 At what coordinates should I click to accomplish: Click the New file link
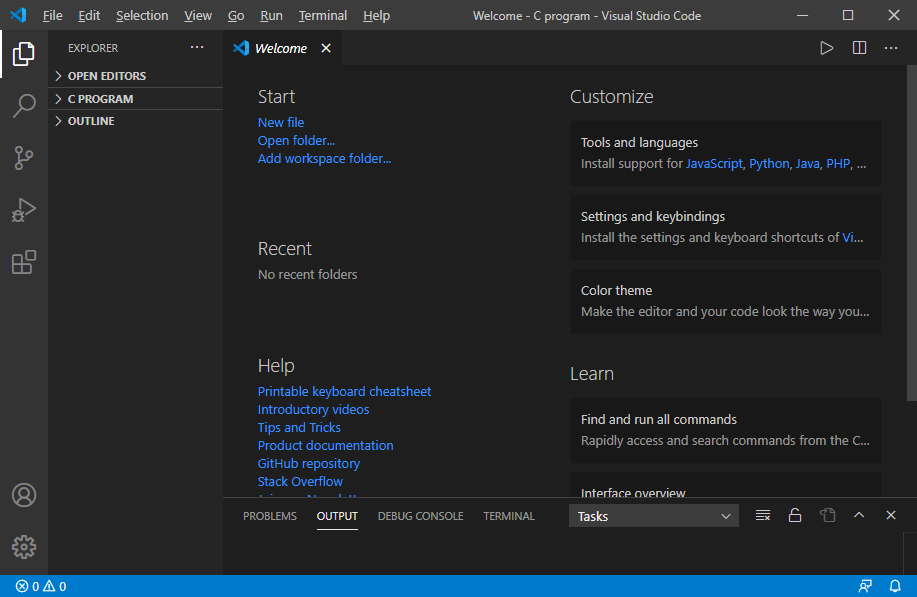coord(281,122)
